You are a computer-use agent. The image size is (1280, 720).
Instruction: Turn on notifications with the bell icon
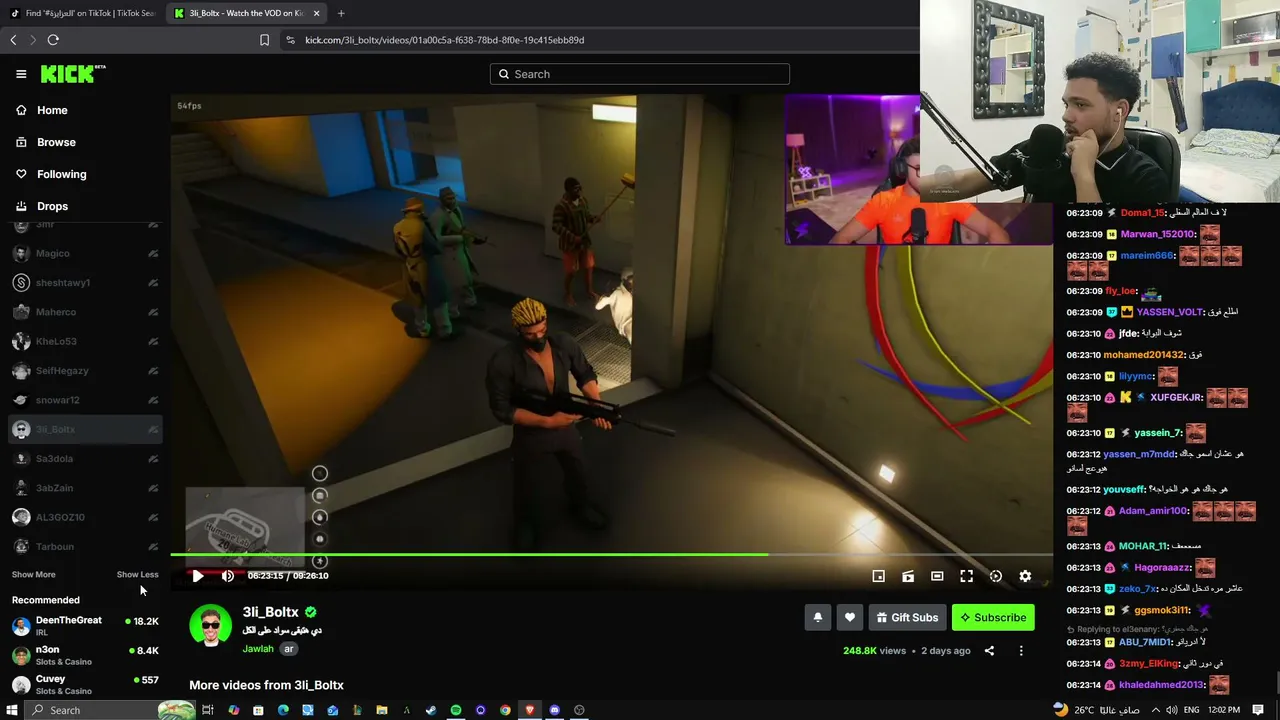(818, 618)
